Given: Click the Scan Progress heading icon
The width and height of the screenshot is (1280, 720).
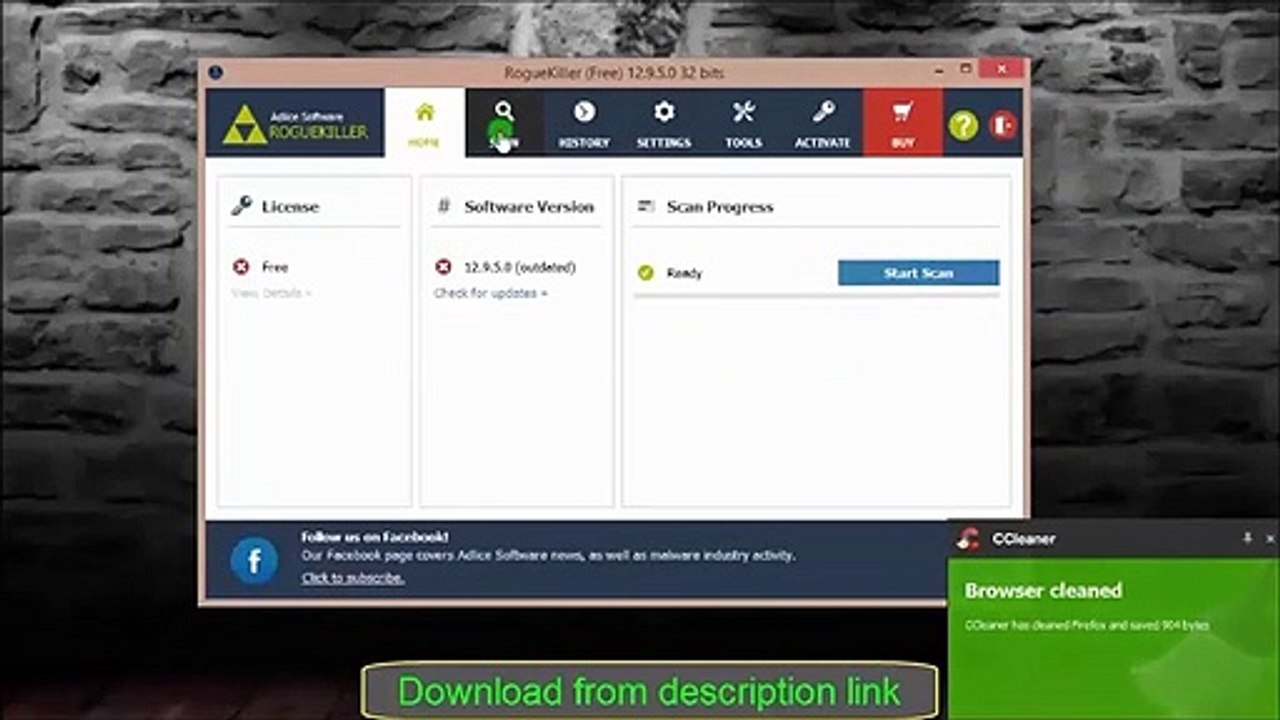Looking at the screenshot, I should coord(645,206).
